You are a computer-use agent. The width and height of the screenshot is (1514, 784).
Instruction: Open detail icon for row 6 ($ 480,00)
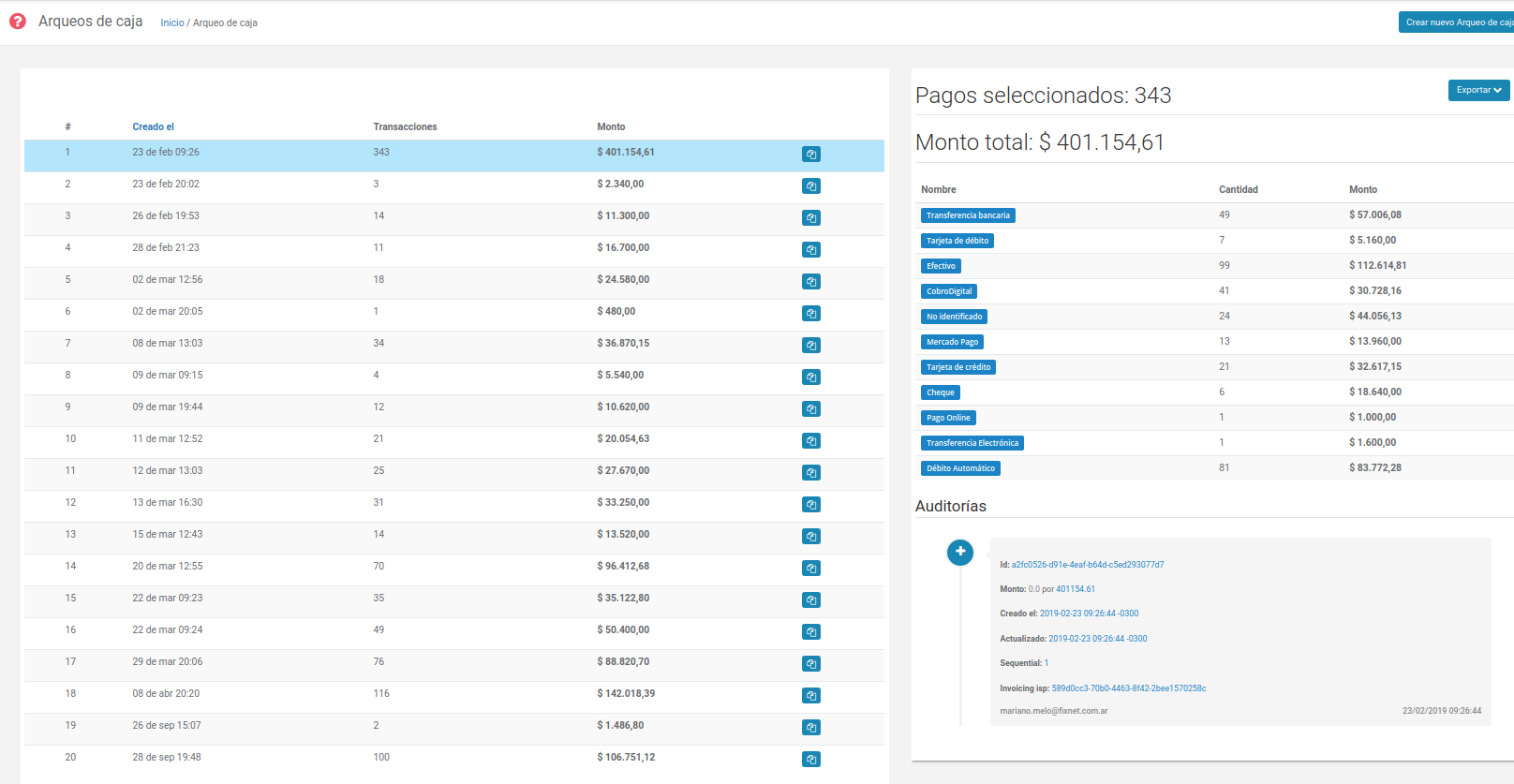click(811, 314)
